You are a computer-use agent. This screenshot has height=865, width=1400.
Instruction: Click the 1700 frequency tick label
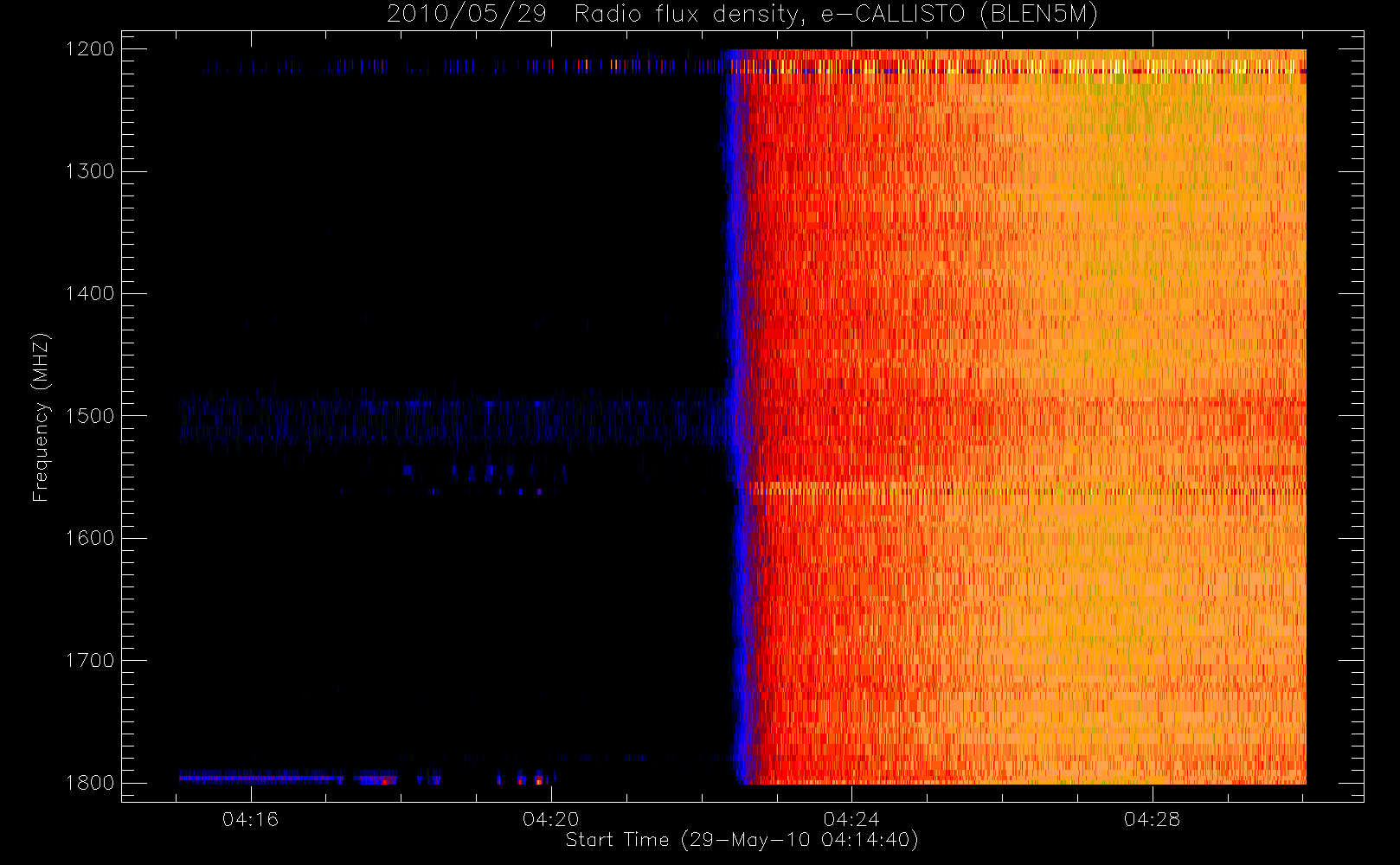pos(90,660)
